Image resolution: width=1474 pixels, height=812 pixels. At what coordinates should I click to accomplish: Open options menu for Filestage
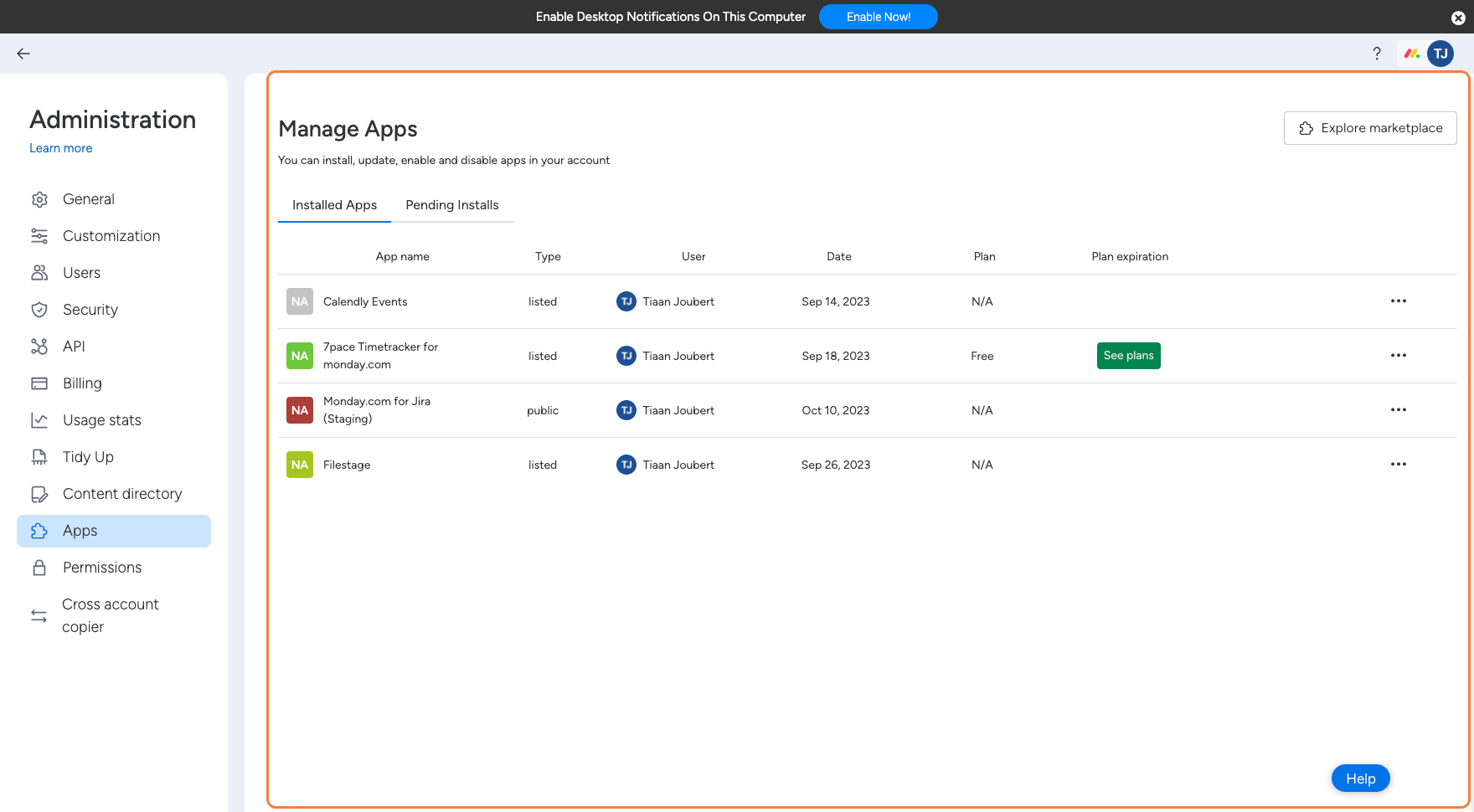[x=1399, y=465]
